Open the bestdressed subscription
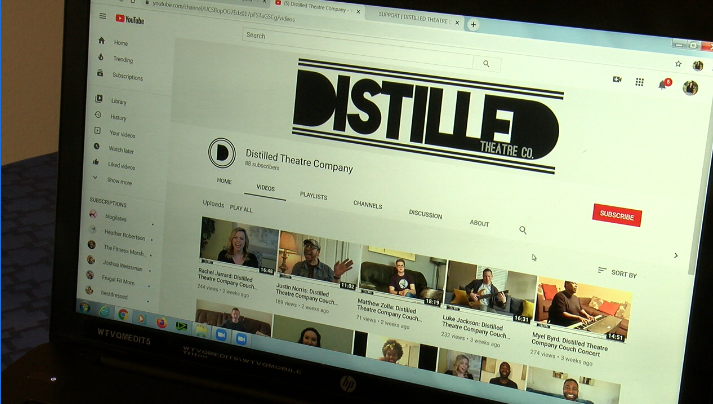 (116, 293)
